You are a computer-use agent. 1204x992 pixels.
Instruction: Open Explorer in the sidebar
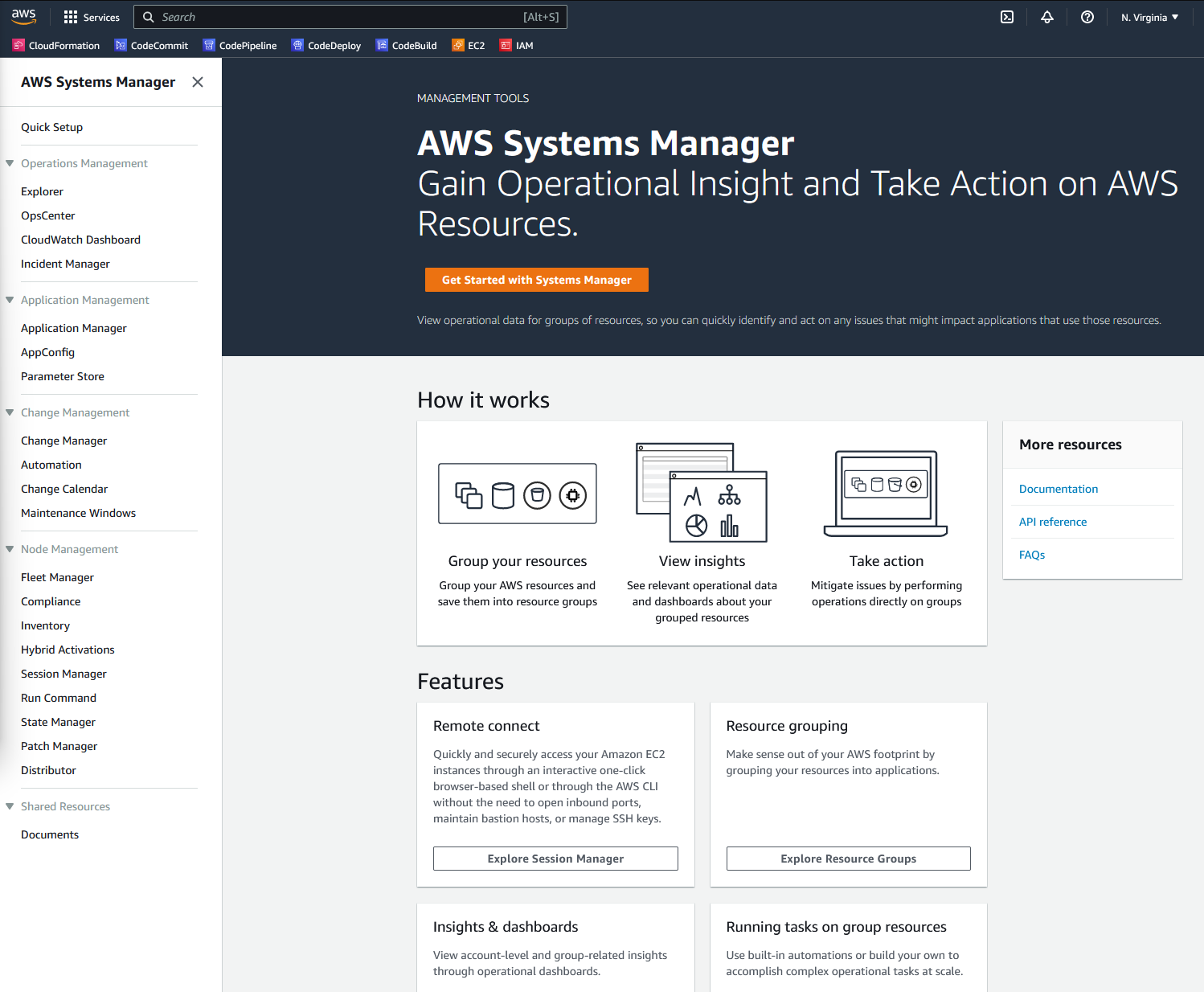[42, 191]
